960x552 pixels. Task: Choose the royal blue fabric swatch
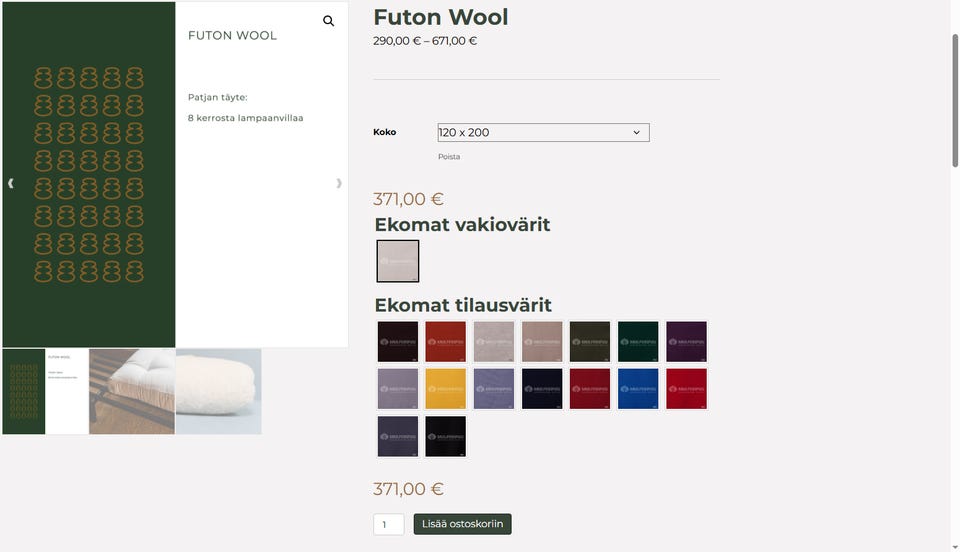coord(638,389)
